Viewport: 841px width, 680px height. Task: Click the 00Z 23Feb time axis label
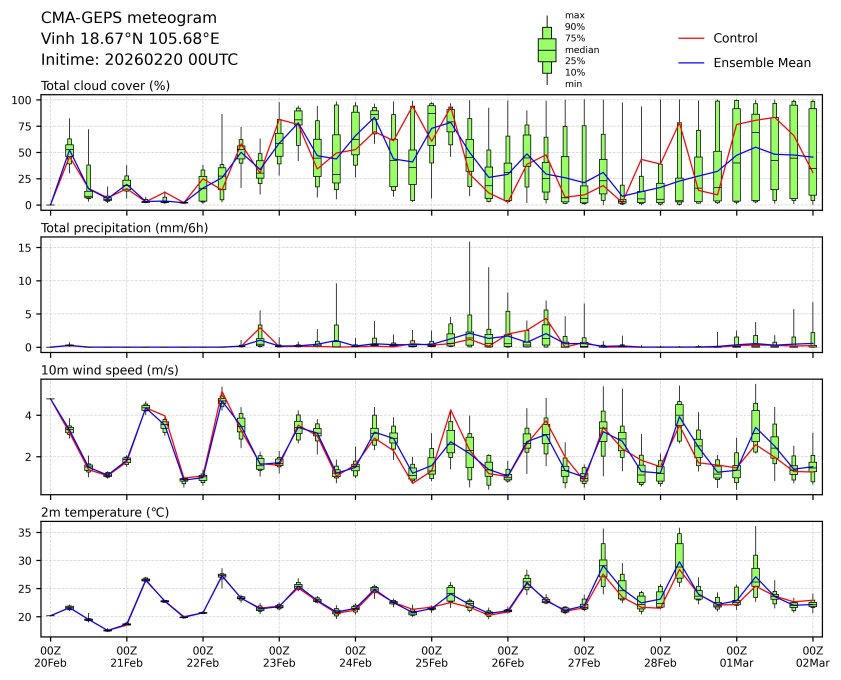(x=279, y=656)
